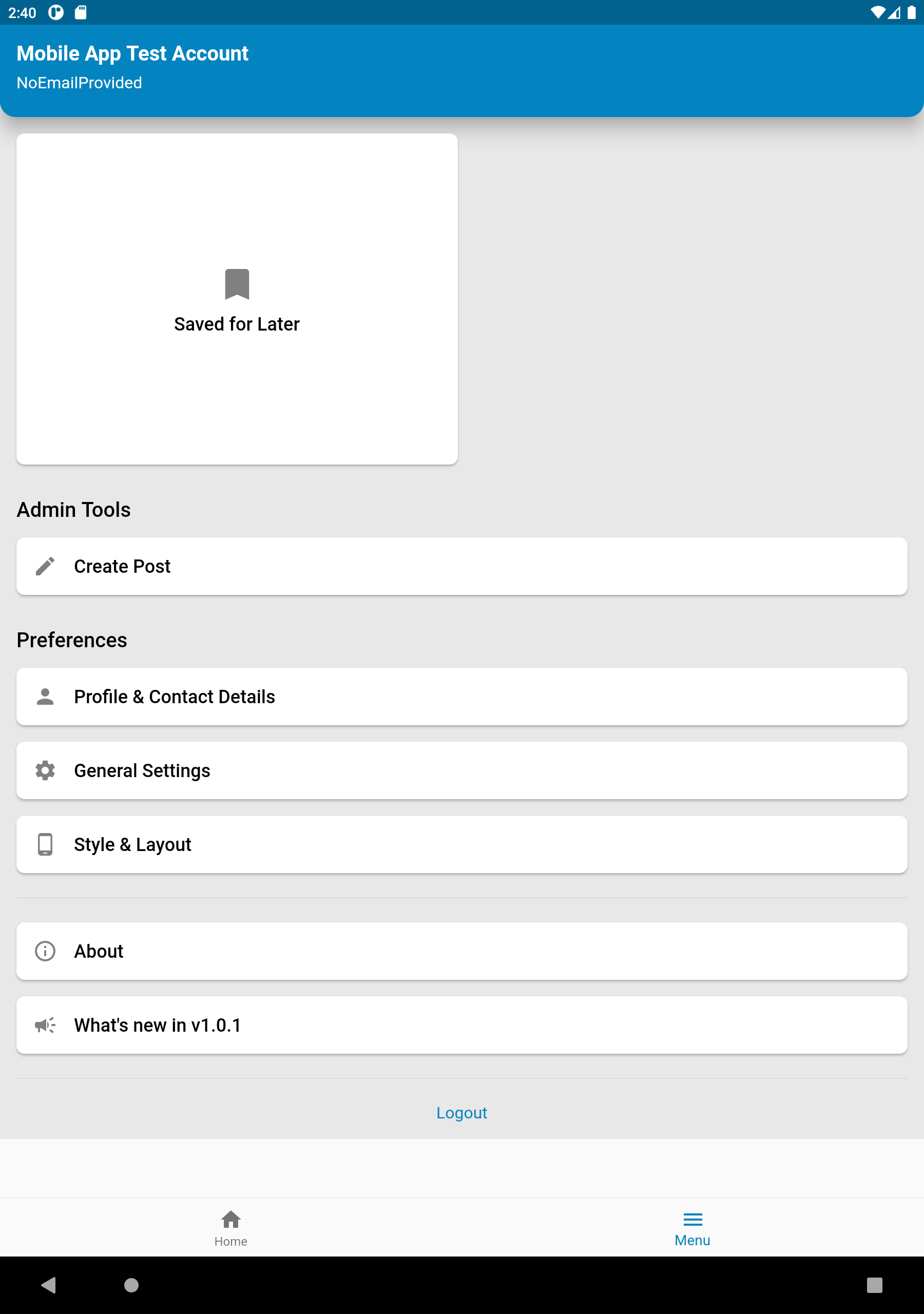Open recent apps with the square button
Viewport: 924px width, 1314px height.
point(875,1285)
